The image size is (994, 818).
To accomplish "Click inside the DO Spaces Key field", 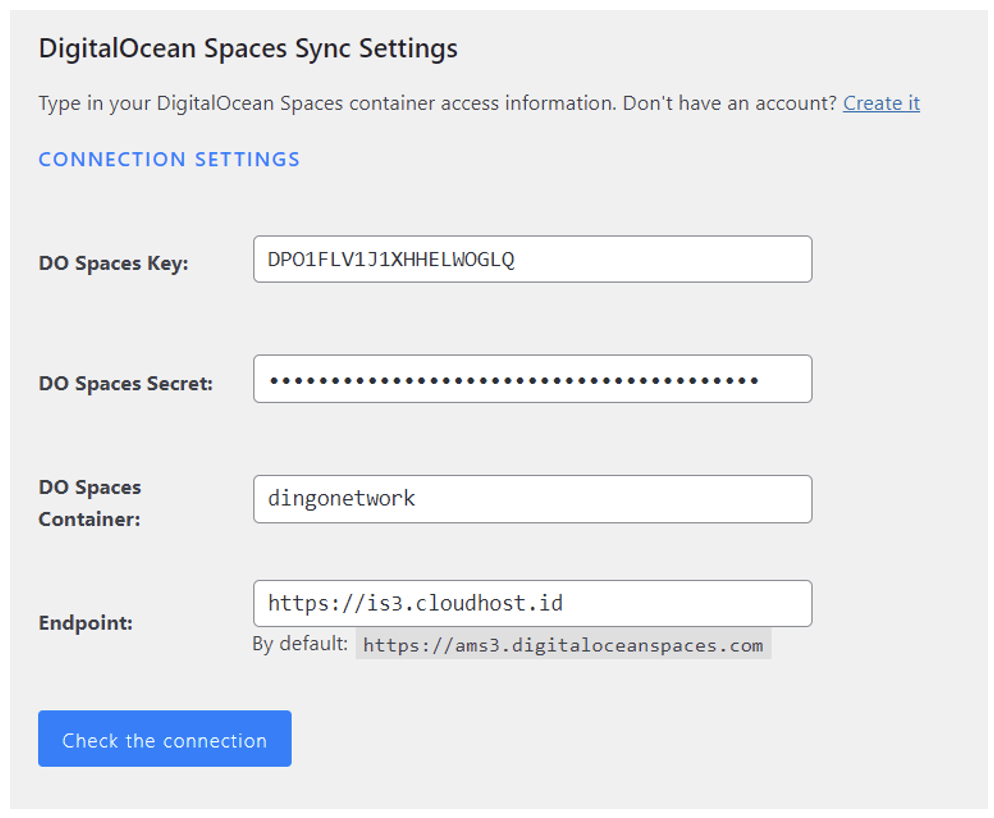I will (x=530, y=259).
